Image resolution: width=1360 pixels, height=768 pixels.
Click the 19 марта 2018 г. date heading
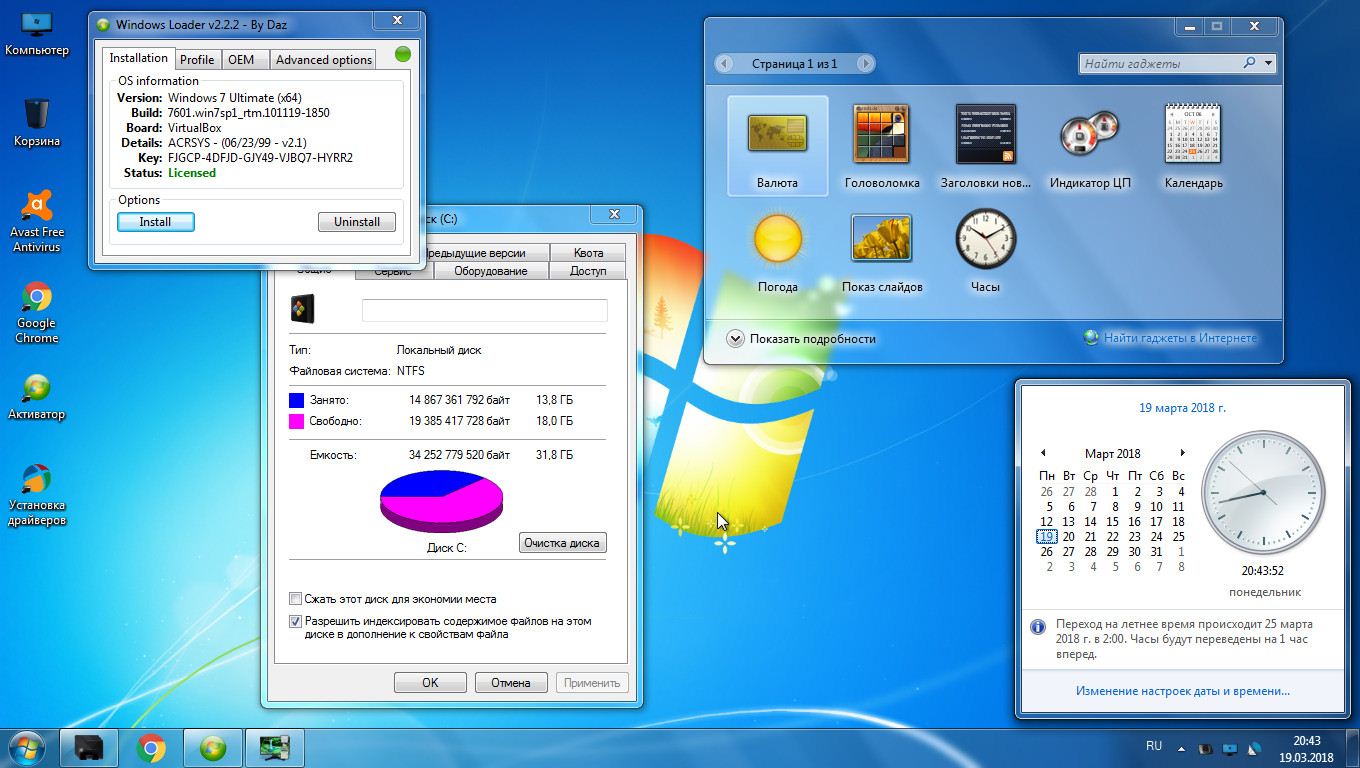(1182, 408)
